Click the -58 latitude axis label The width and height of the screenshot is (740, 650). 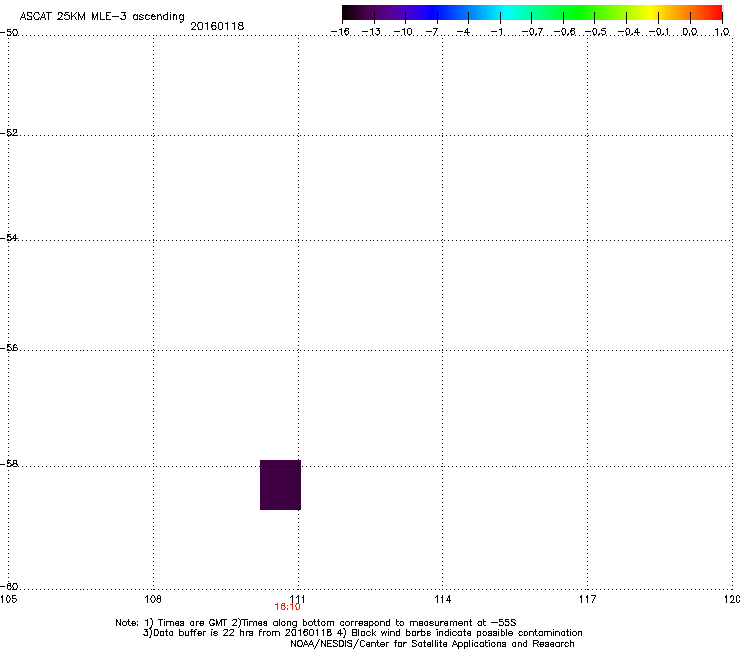(9, 464)
